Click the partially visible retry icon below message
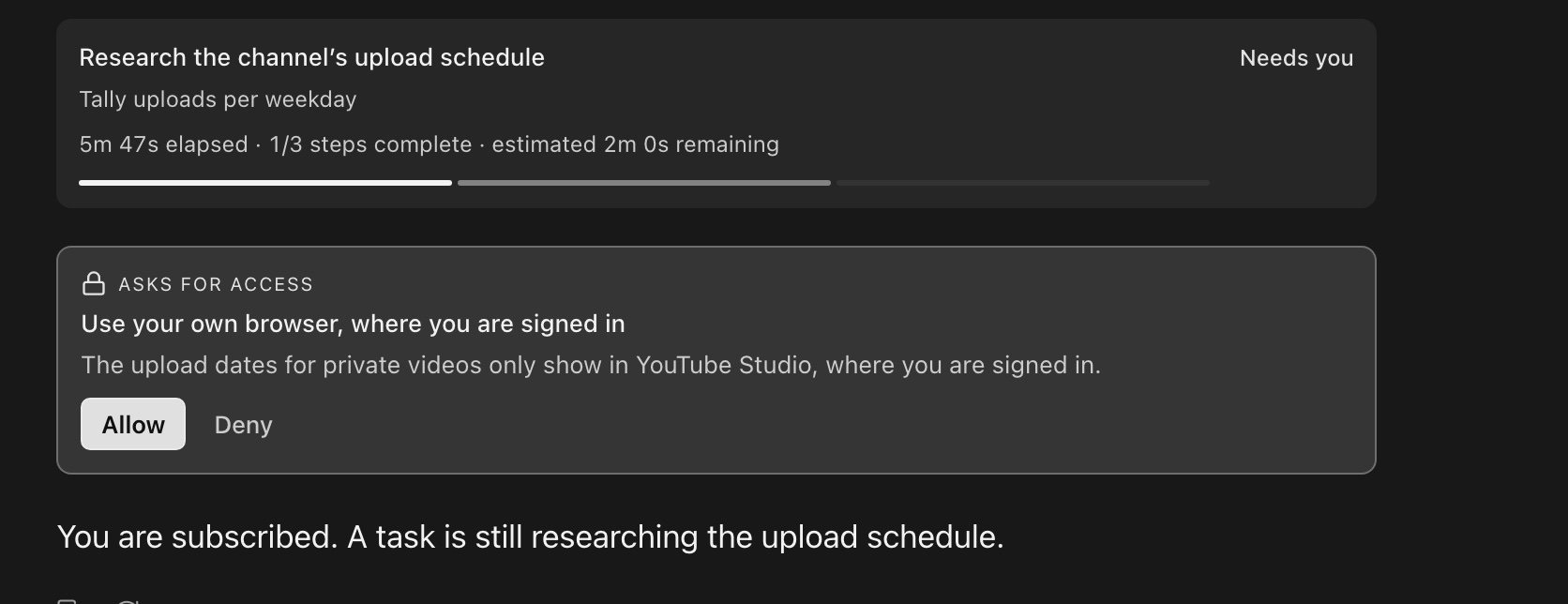This screenshot has height=604, width=1568. click(x=128, y=600)
